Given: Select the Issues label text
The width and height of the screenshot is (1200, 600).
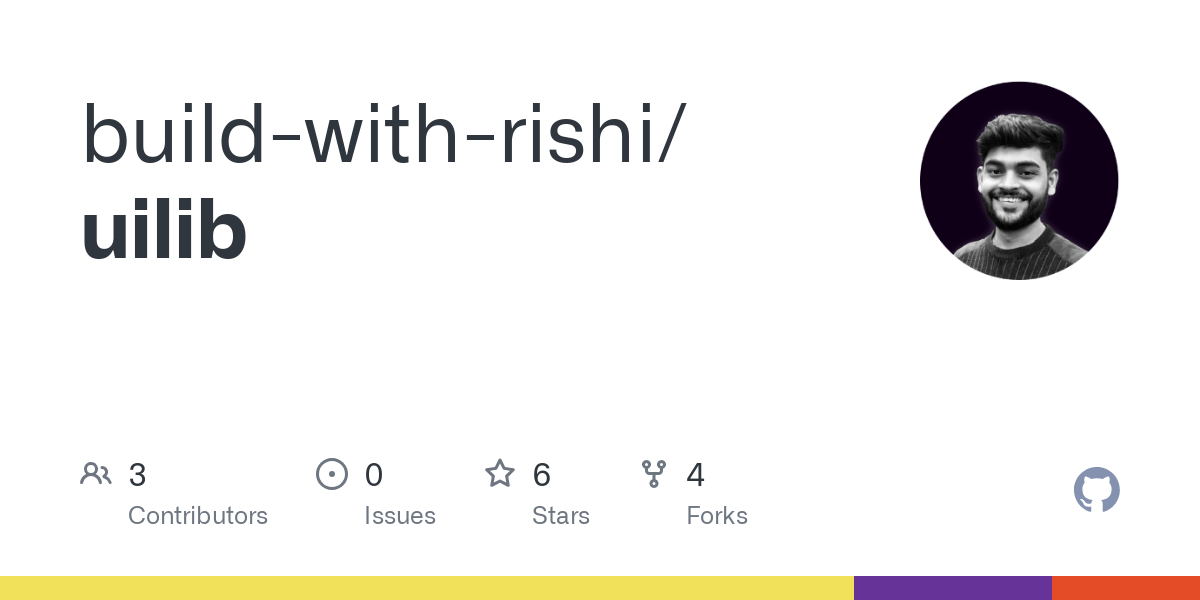Looking at the screenshot, I should [x=400, y=516].
